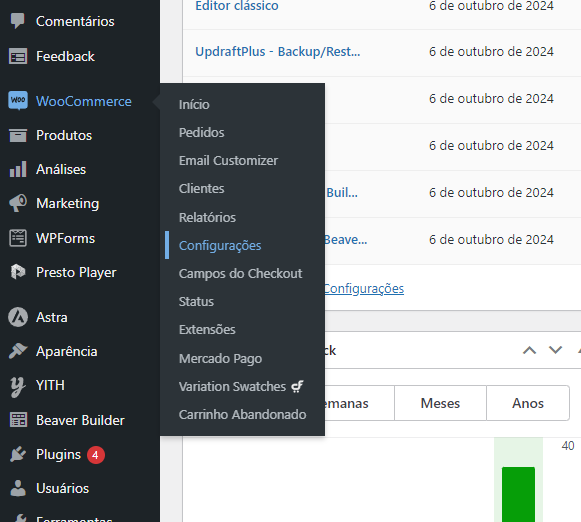
Task: Open Configurações in WooCommerce submenu
Action: pyautogui.click(x=220, y=245)
